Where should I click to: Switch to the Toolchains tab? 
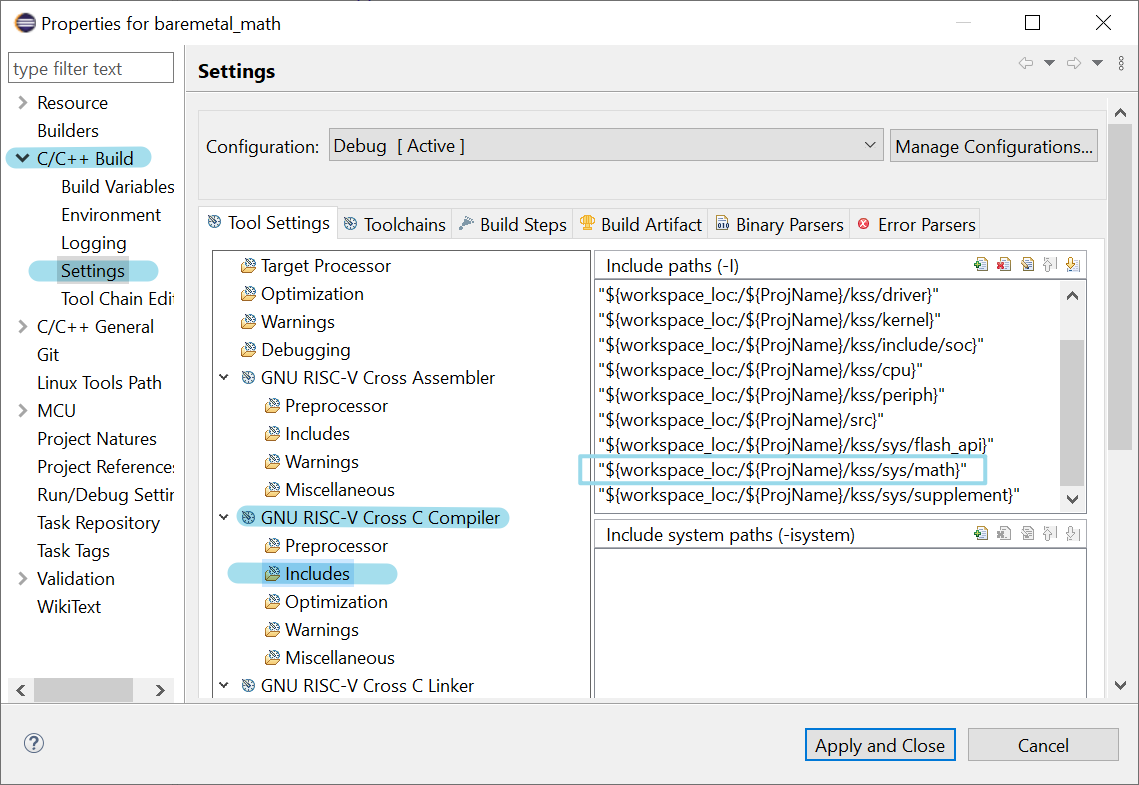coord(394,224)
